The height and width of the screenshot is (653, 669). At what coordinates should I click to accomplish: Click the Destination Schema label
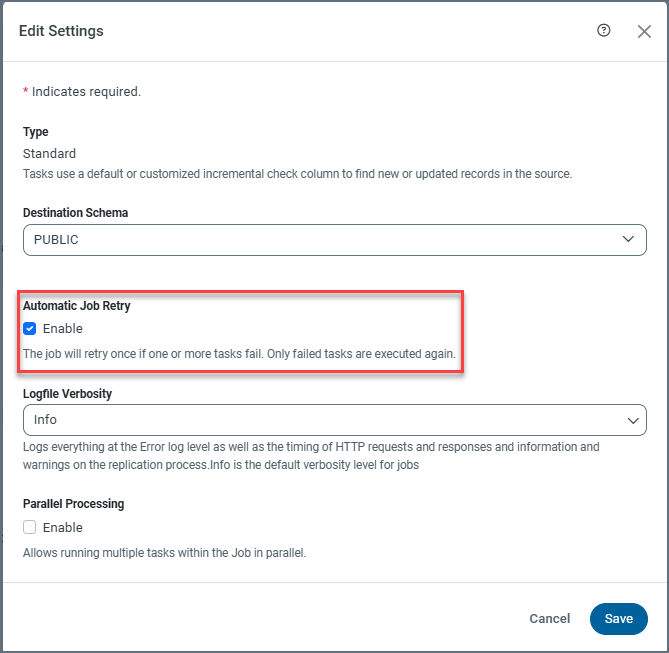(75, 212)
